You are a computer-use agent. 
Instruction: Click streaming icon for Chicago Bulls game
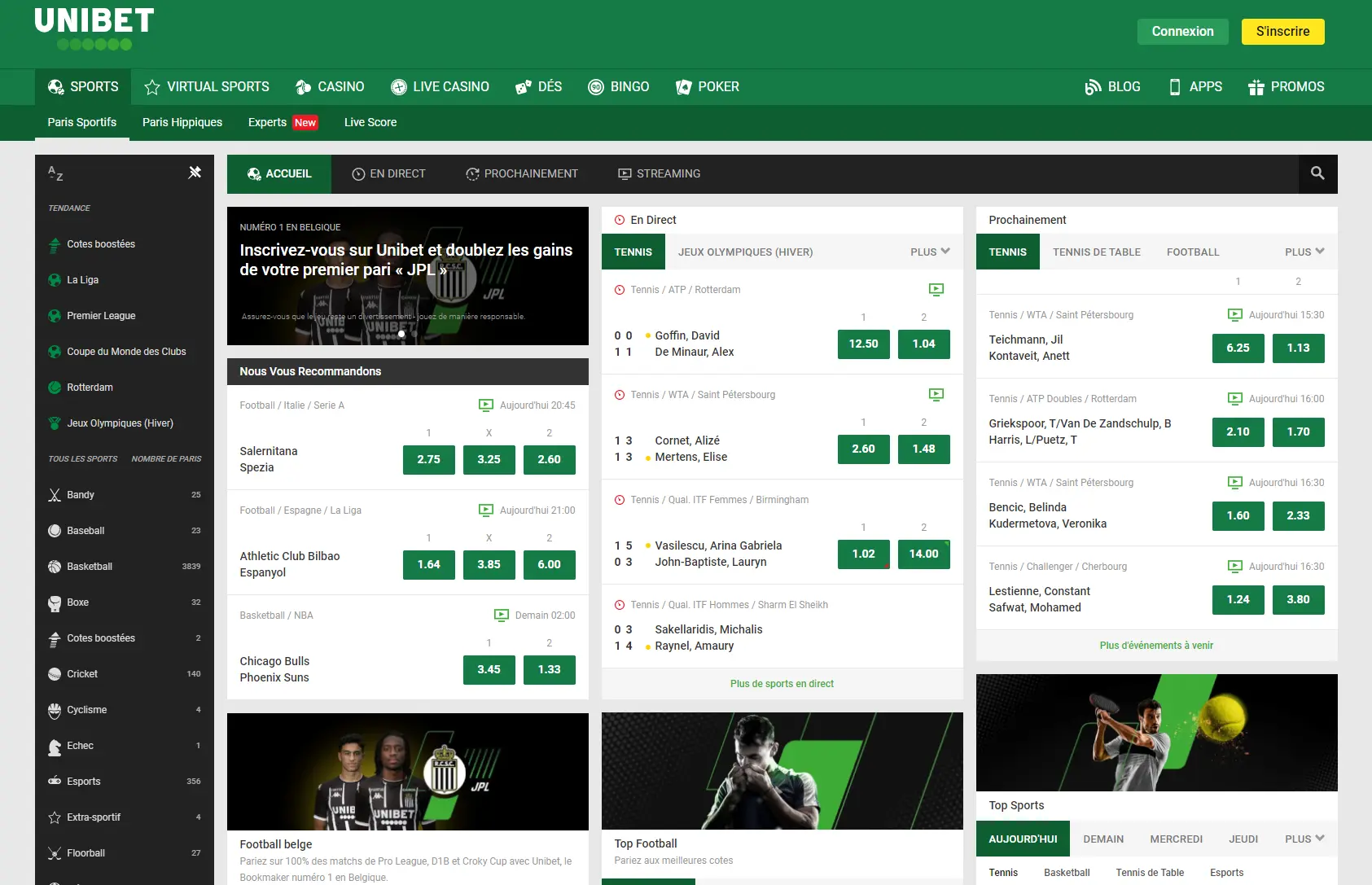pos(502,615)
